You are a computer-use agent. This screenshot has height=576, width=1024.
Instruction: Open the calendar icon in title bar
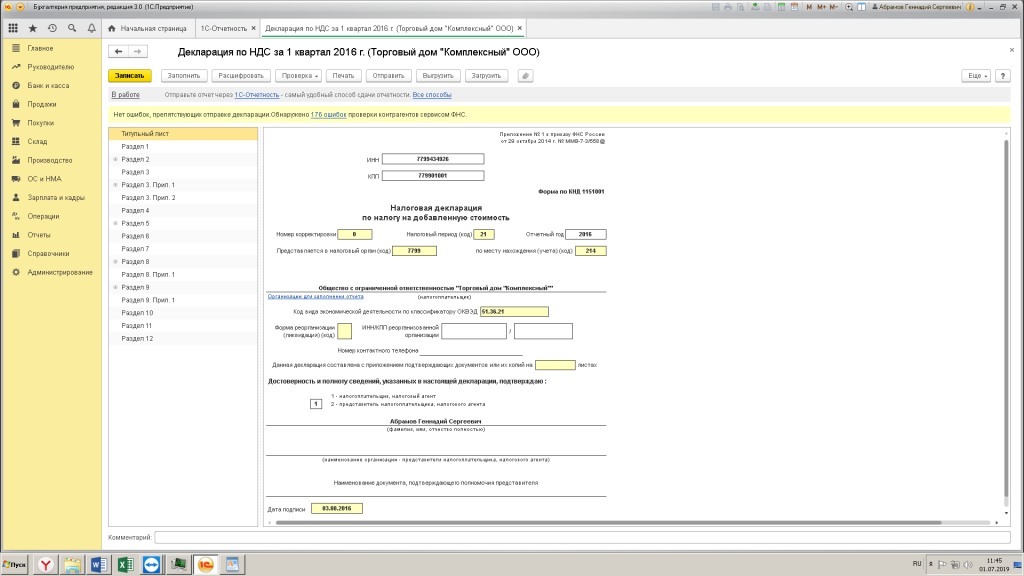794,7
